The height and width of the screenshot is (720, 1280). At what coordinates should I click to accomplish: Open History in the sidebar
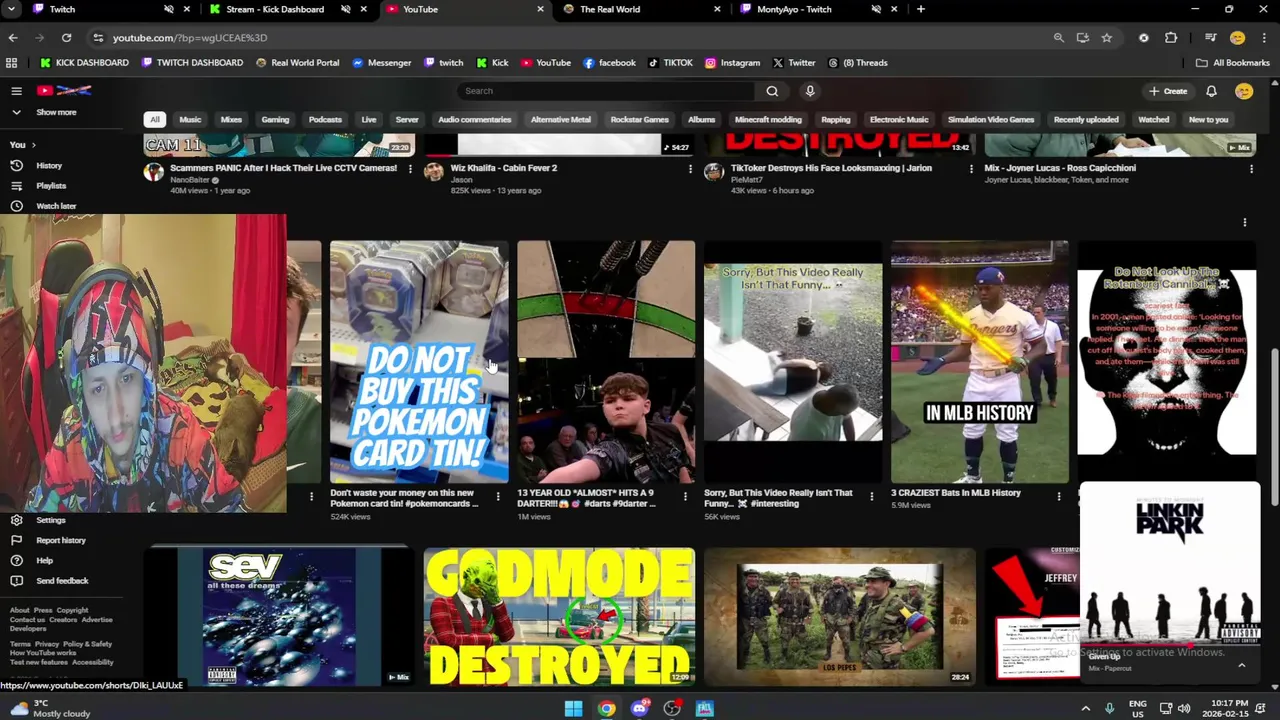pyautogui.click(x=49, y=165)
